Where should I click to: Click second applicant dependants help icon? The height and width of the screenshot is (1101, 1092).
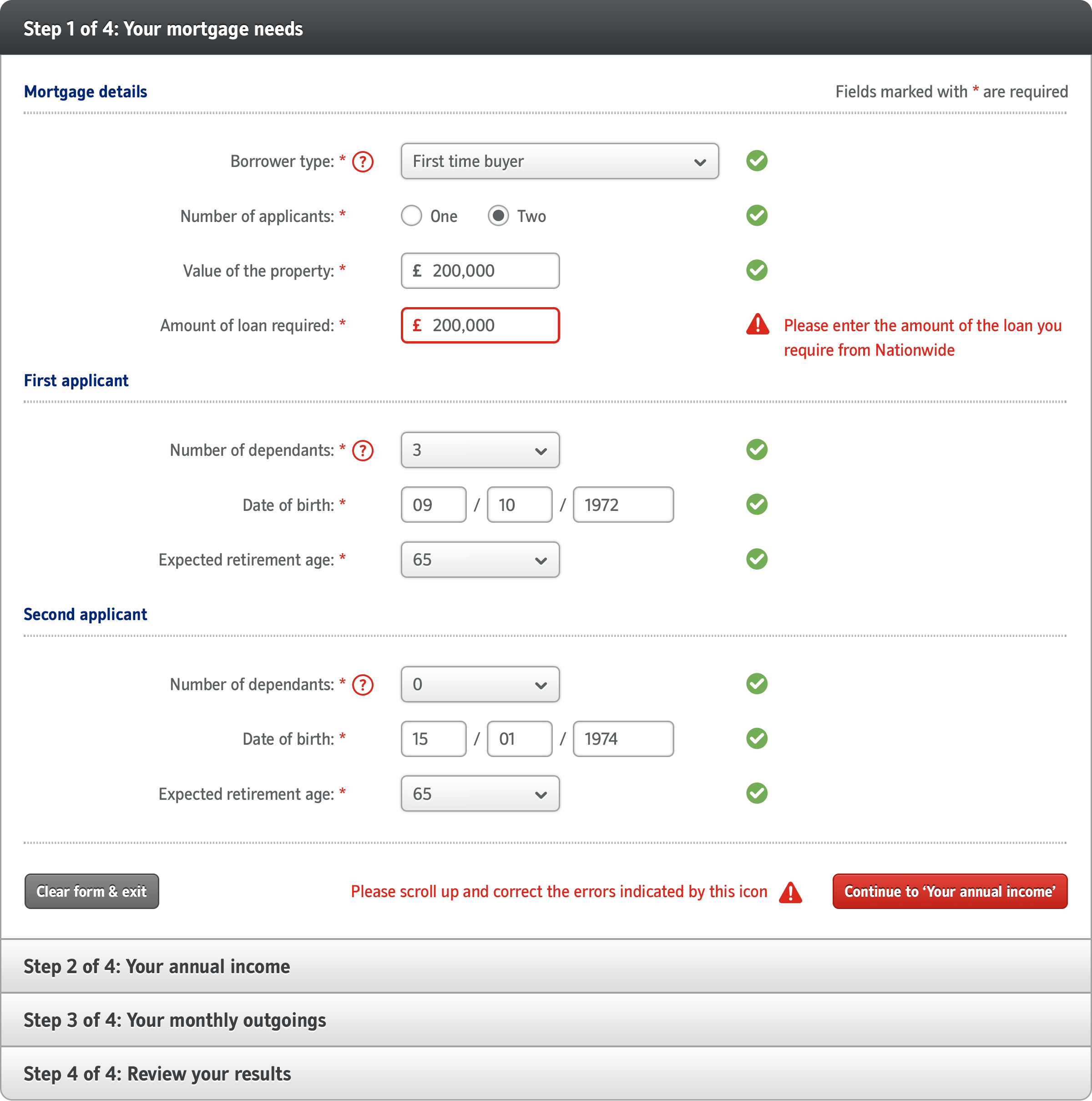coord(363,684)
